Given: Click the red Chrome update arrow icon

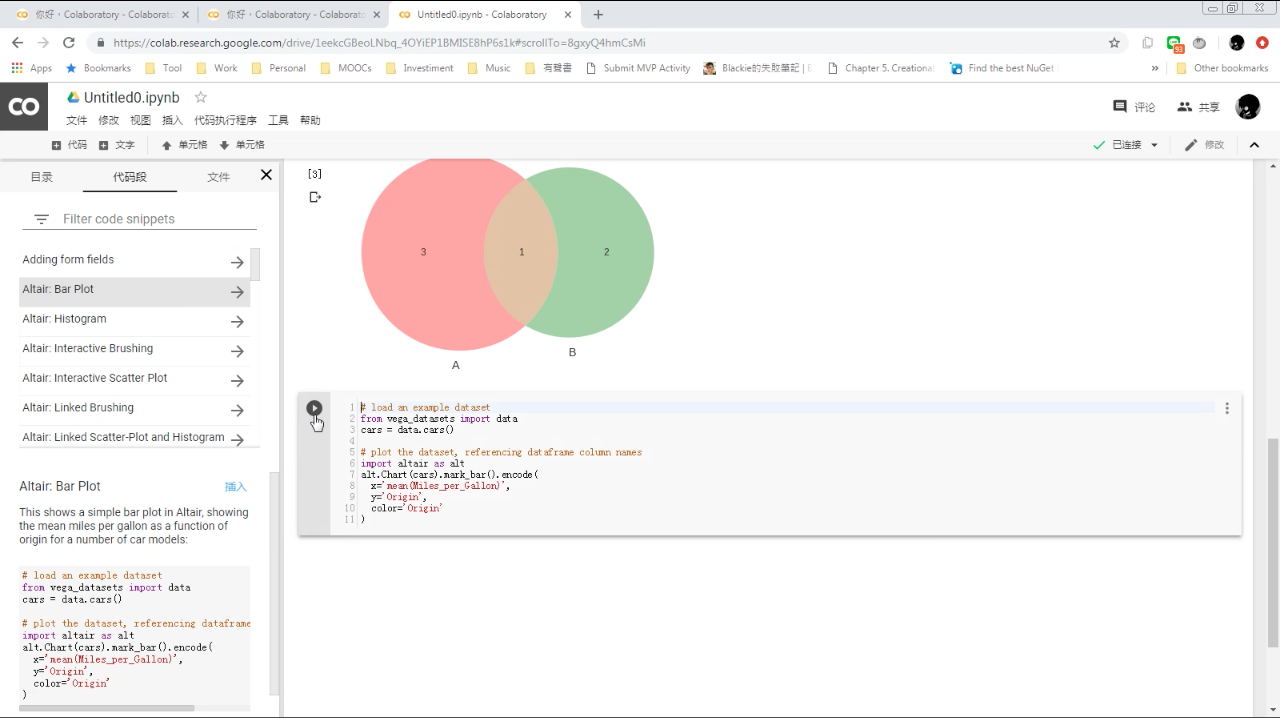Looking at the screenshot, I should (x=1262, y=43).
